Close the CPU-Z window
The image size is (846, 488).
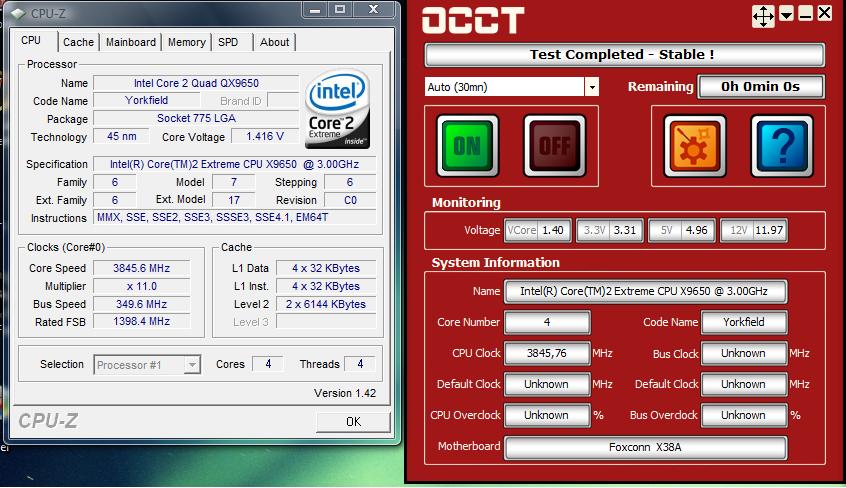374,9
